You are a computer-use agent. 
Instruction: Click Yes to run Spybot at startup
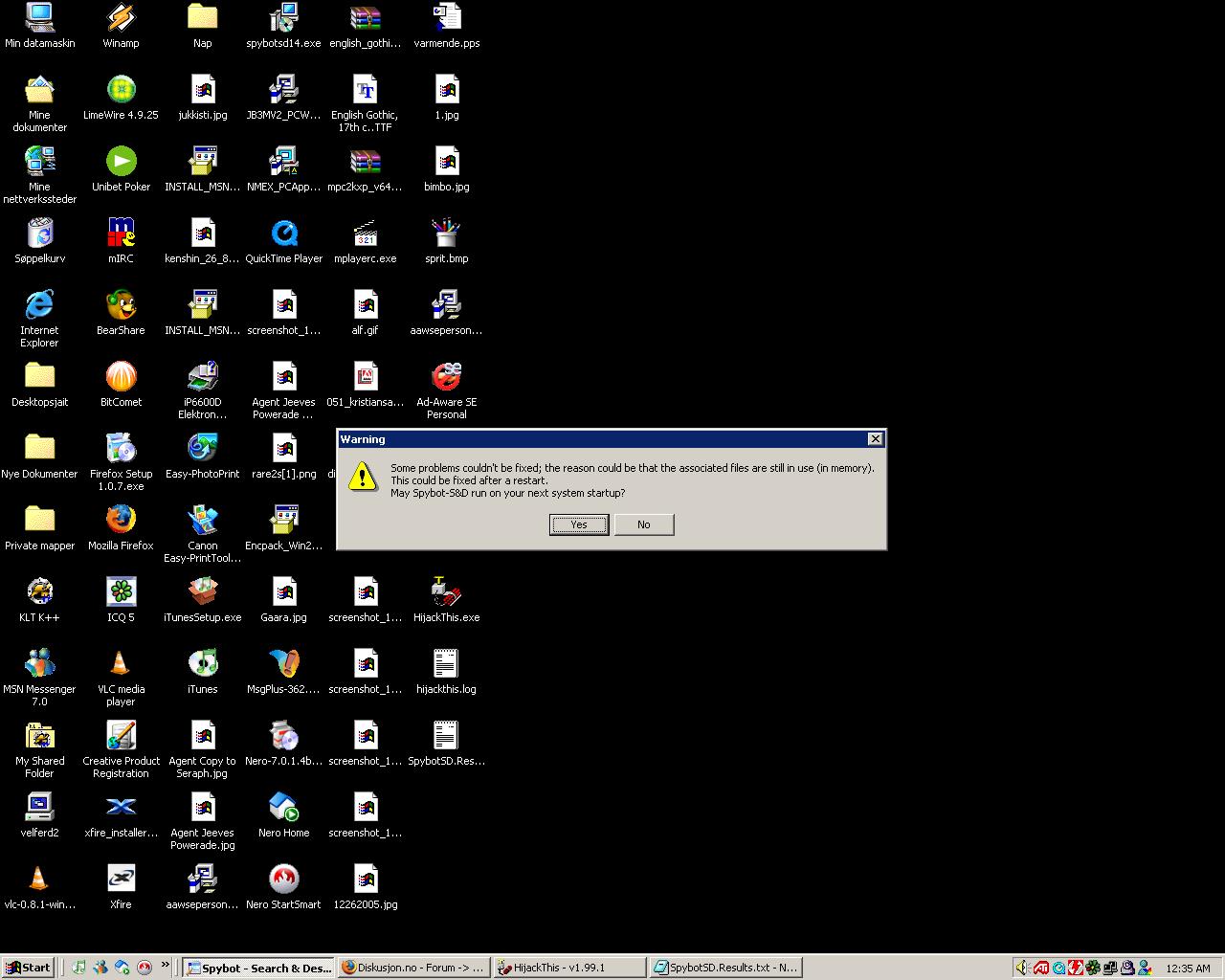579,524
